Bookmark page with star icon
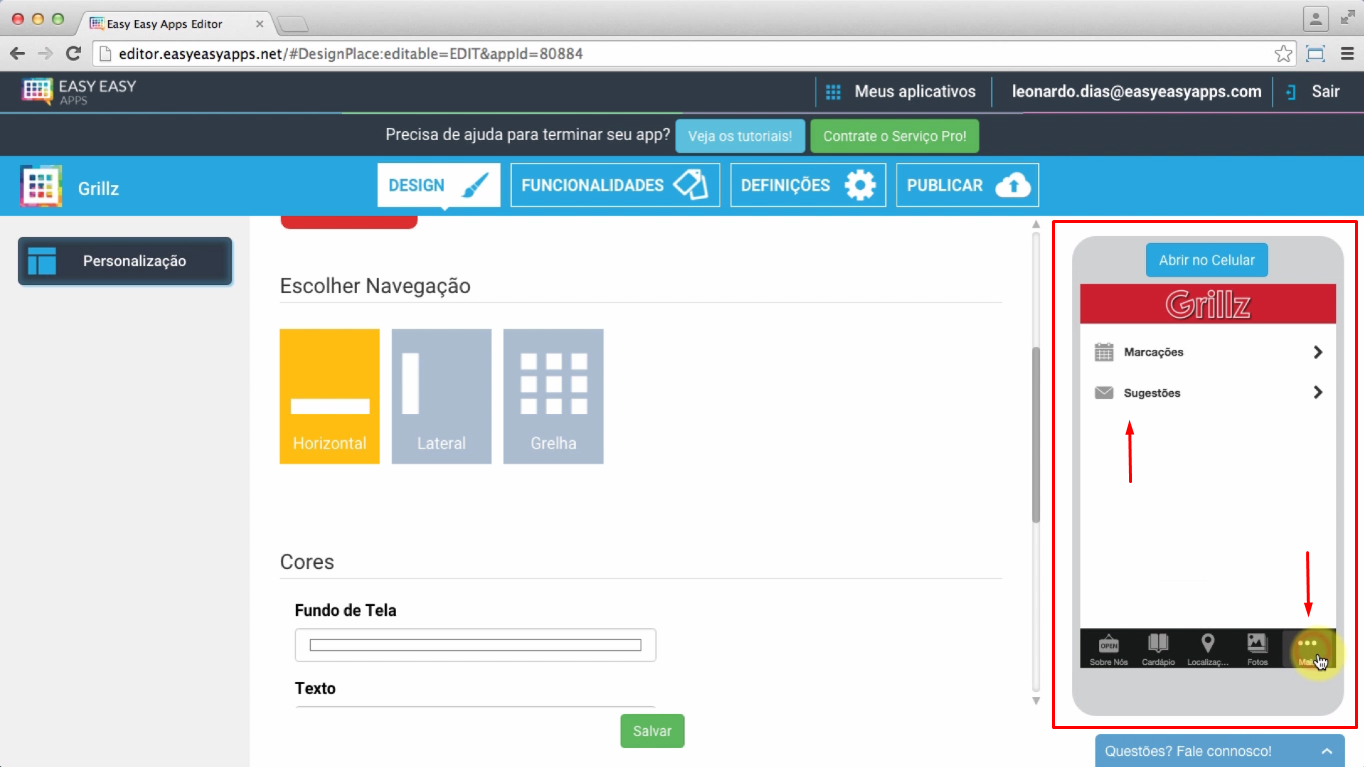 pos(1283,54)
